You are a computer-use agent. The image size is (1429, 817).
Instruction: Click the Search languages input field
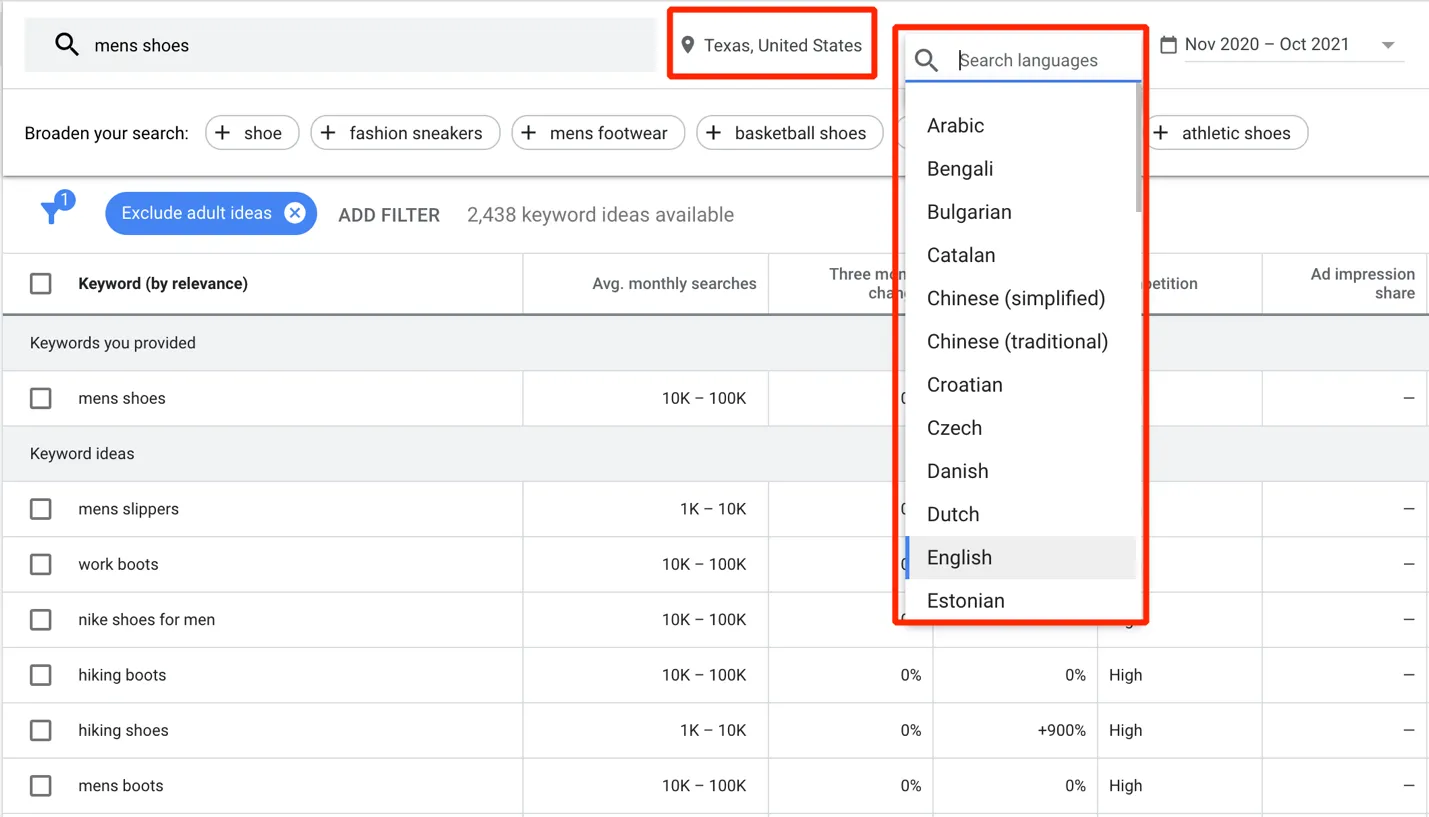1045,61
